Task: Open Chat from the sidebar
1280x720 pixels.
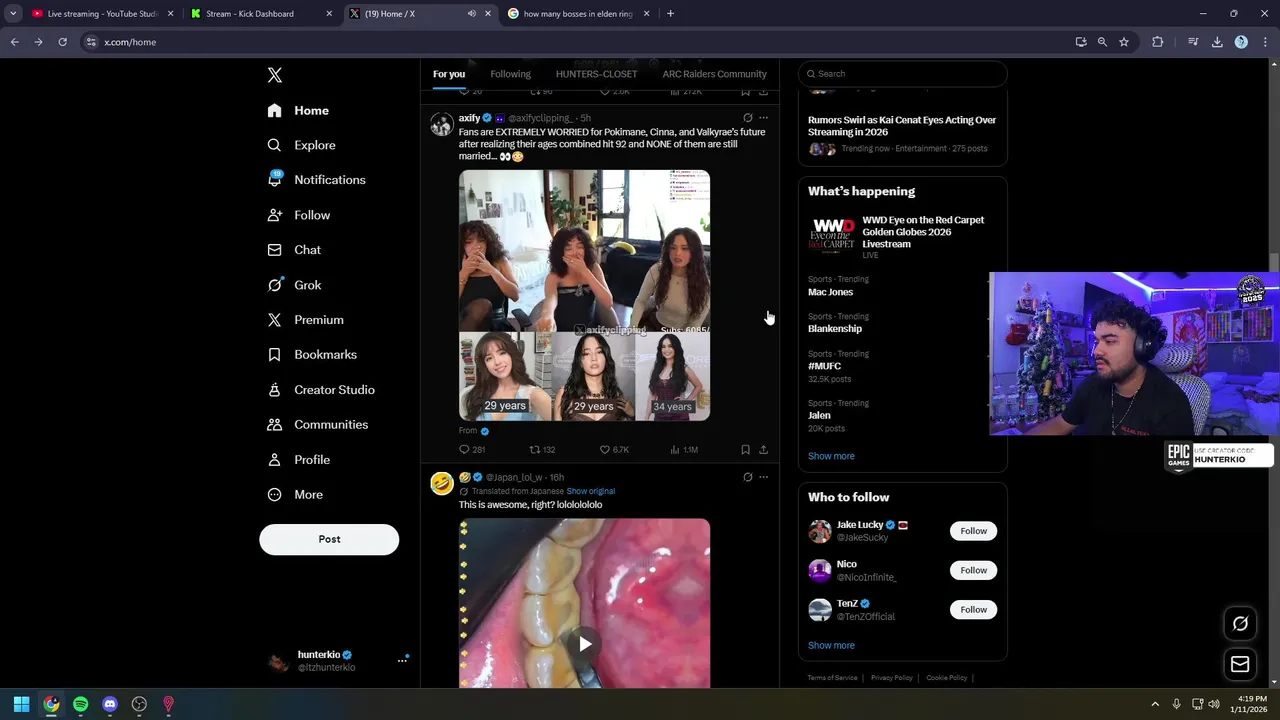Action: (294, 250)
